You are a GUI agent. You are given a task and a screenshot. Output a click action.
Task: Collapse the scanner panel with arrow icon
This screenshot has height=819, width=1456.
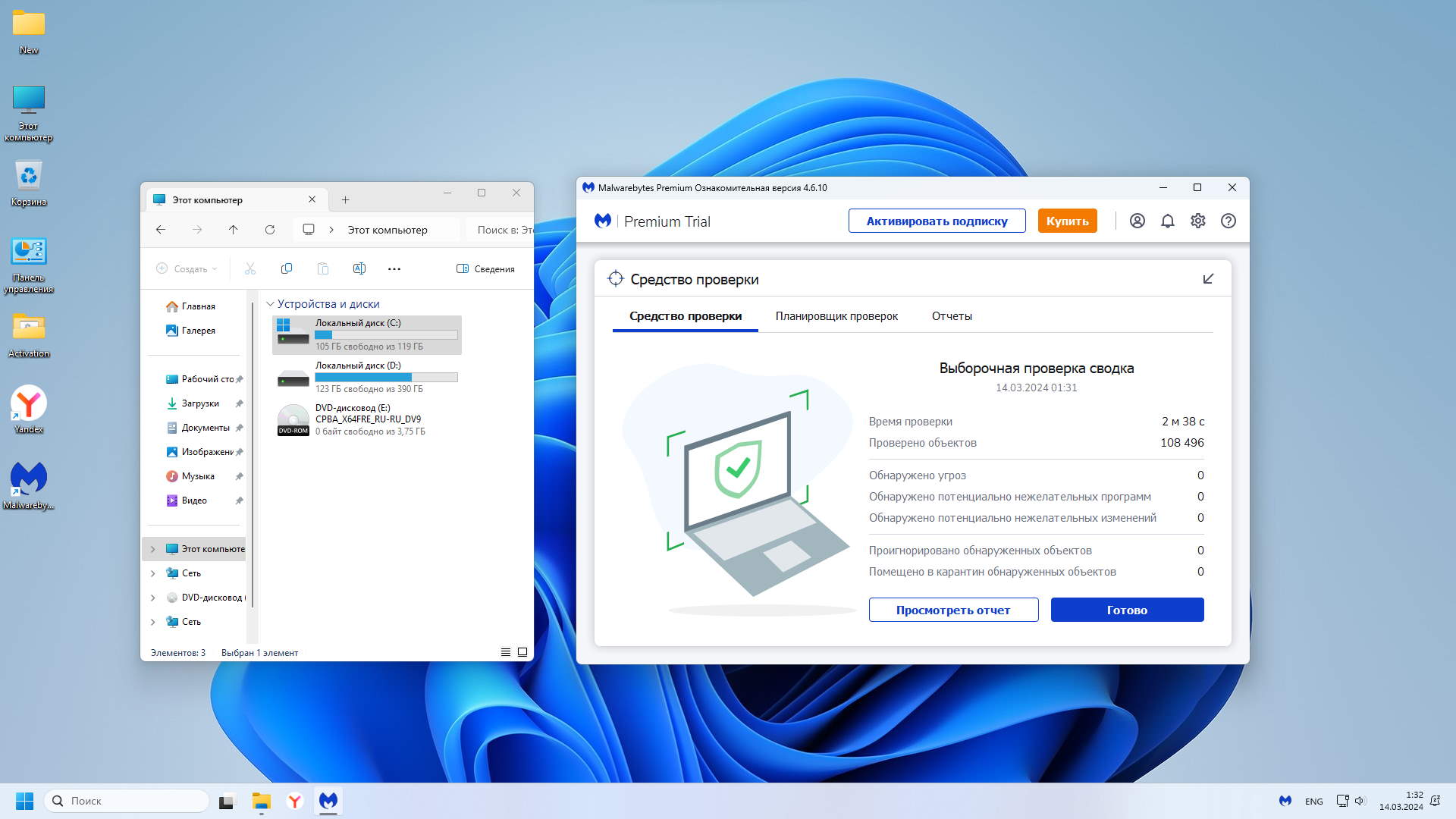[x=1208, y=279]
